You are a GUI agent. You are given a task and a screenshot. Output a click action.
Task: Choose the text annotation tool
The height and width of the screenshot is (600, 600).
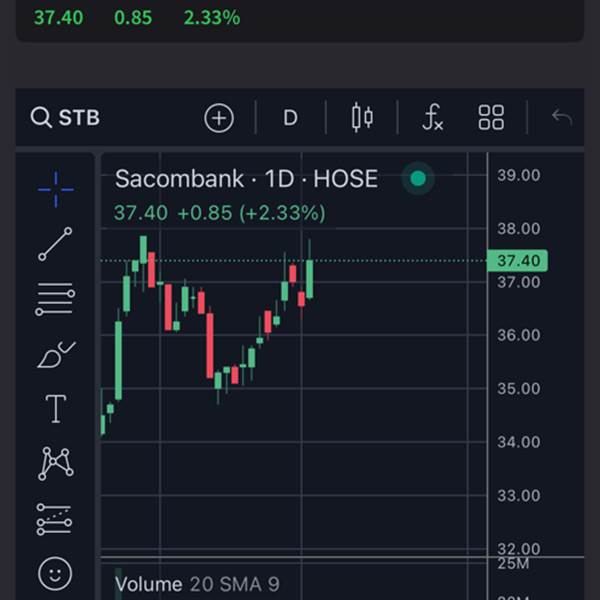tap(56, 409)
